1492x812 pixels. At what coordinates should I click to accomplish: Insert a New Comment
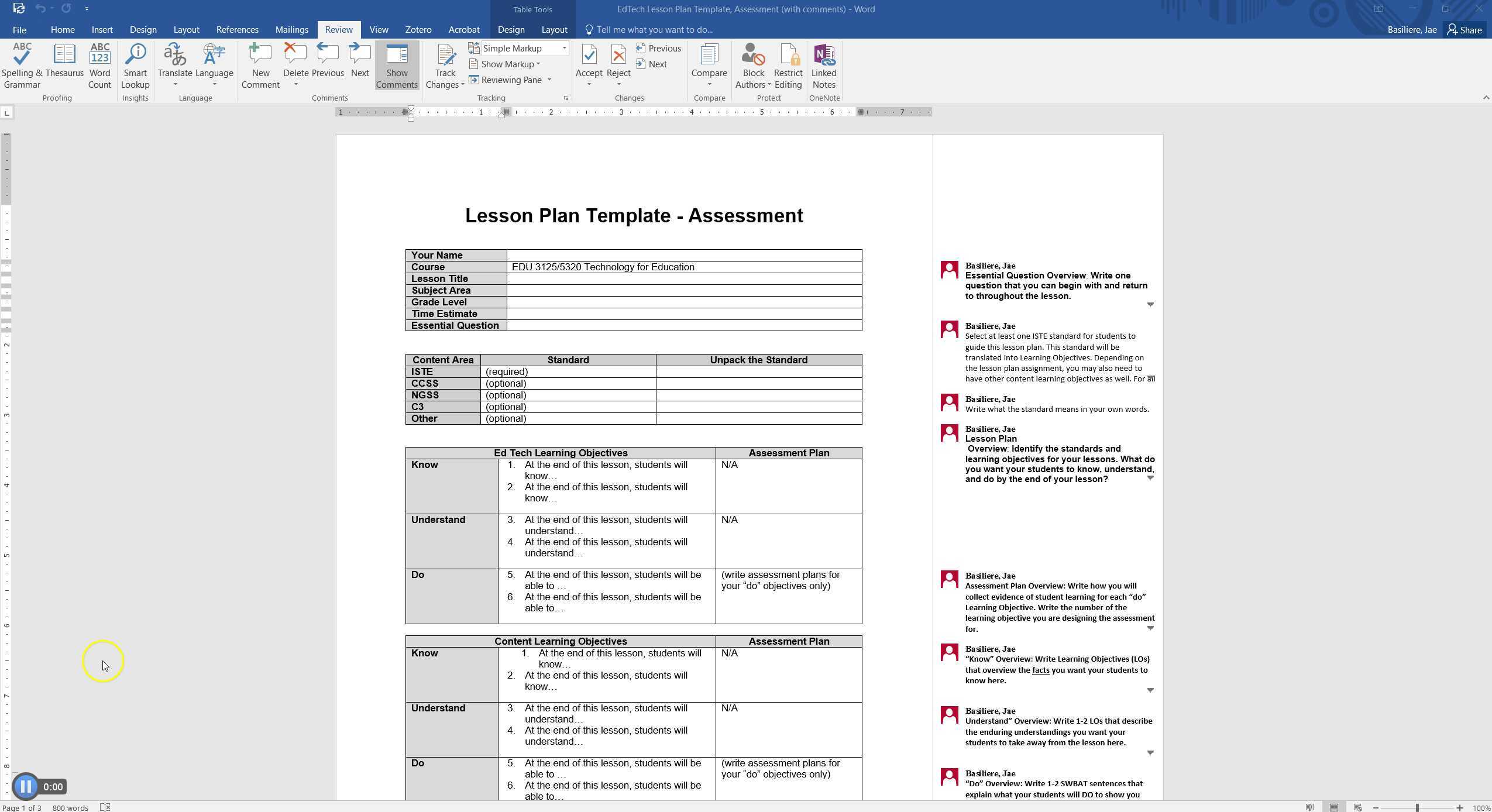tap(260, 66)
